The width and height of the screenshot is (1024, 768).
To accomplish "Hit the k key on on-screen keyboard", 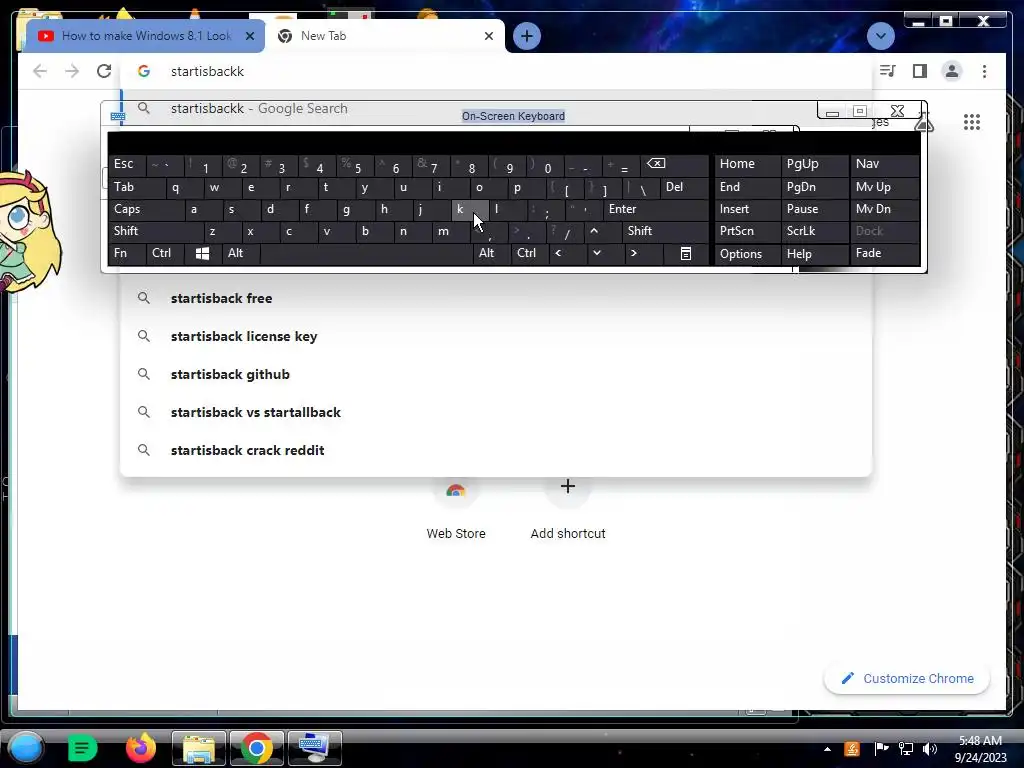I will pyautogui.click(x=470, y=209).
